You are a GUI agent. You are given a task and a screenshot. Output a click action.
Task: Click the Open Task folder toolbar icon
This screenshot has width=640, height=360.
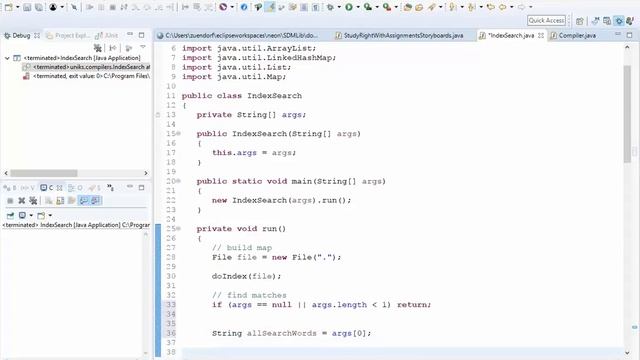coord(419,7)
